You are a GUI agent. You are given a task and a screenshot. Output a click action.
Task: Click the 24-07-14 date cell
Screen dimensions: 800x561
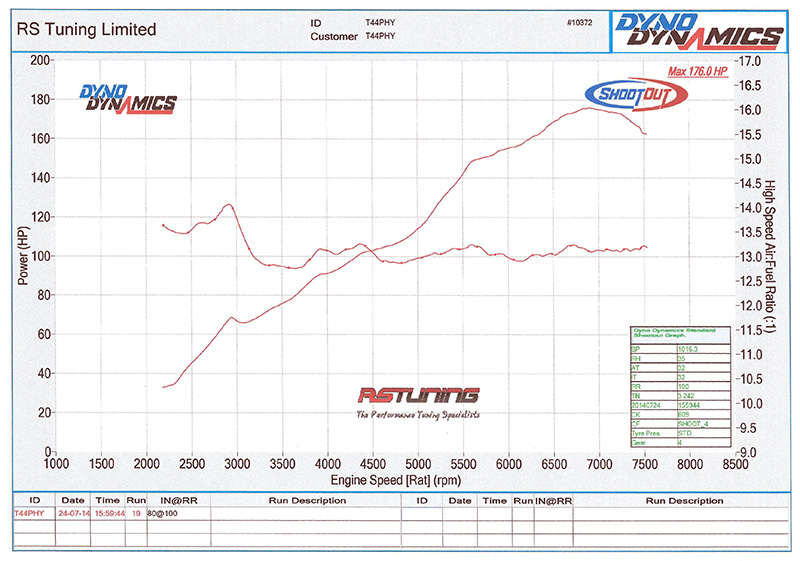coord(74,513)
